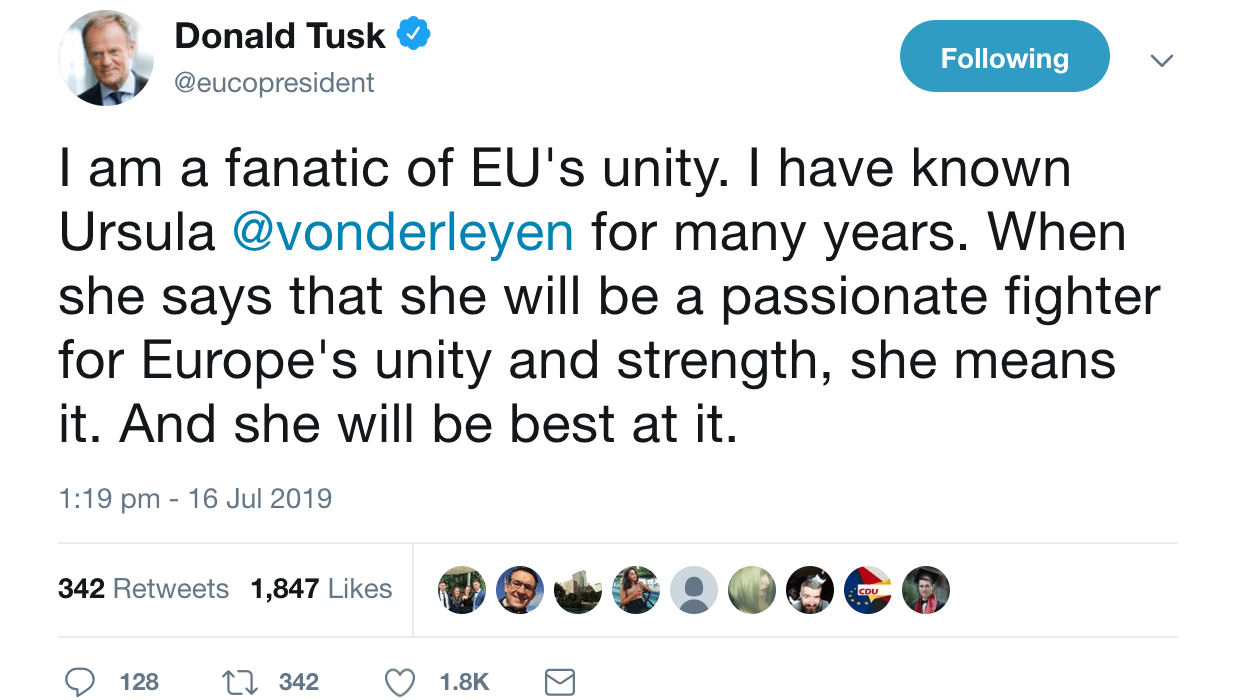The height and width of the screenshot is (700, 1246).
Task: Open the last liker avatar in row
Action: point(926,590)
